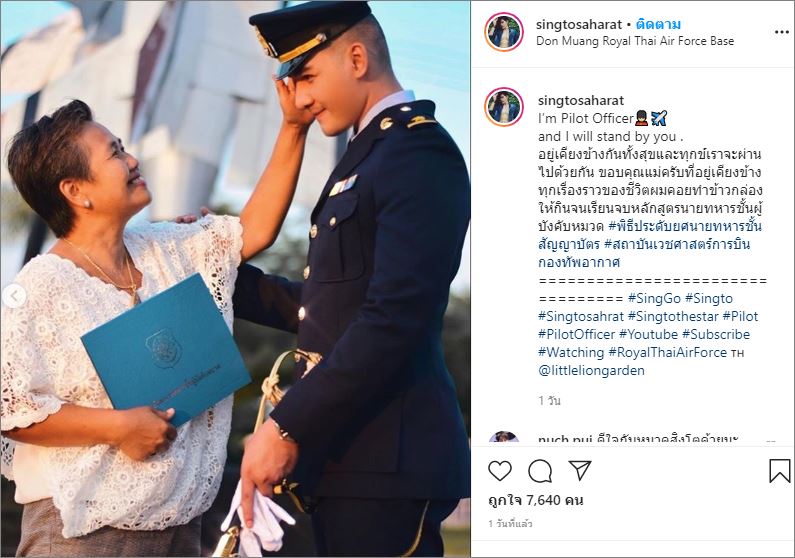795x558 pixels.
Task: Open commenter's avatar in the first comment
Action: point(503,437)
